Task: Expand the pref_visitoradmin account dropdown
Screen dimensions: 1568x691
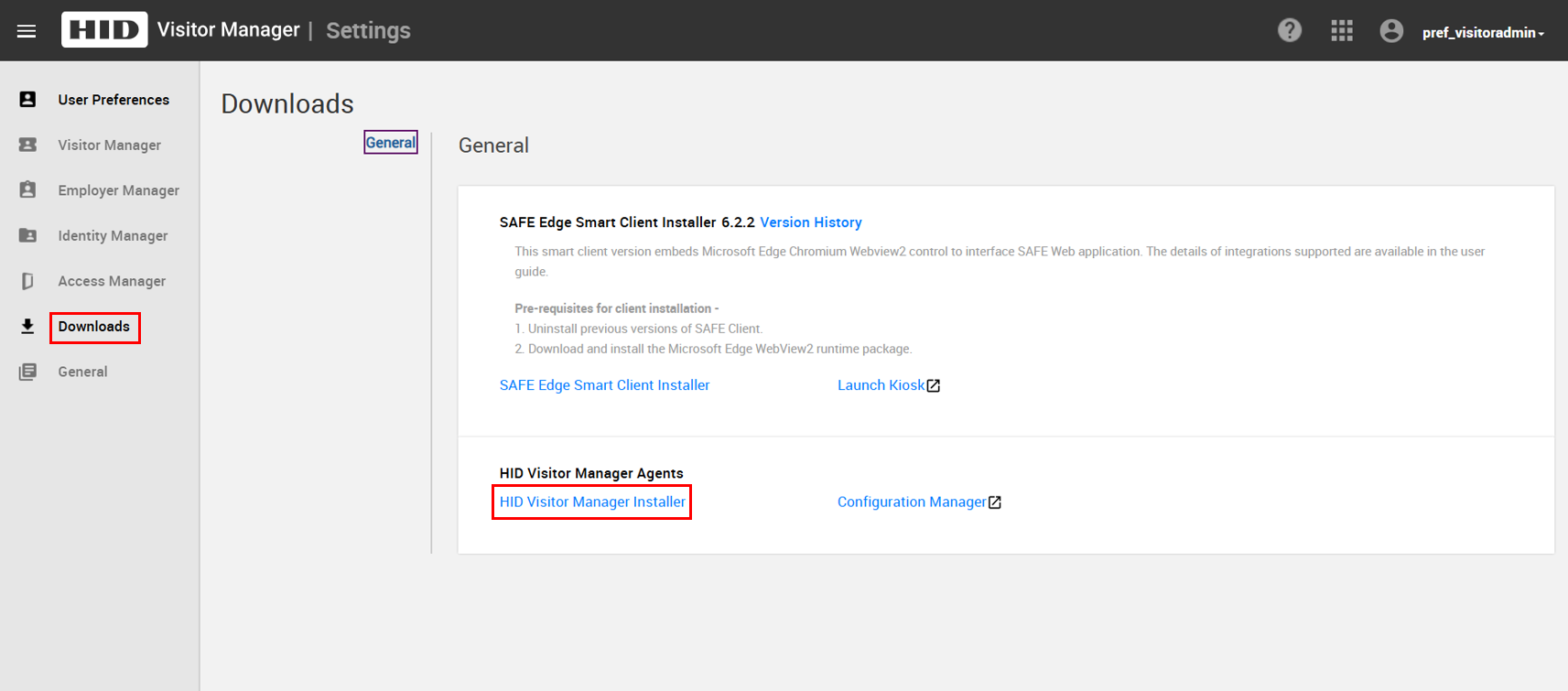Action: coord(1483,33)
